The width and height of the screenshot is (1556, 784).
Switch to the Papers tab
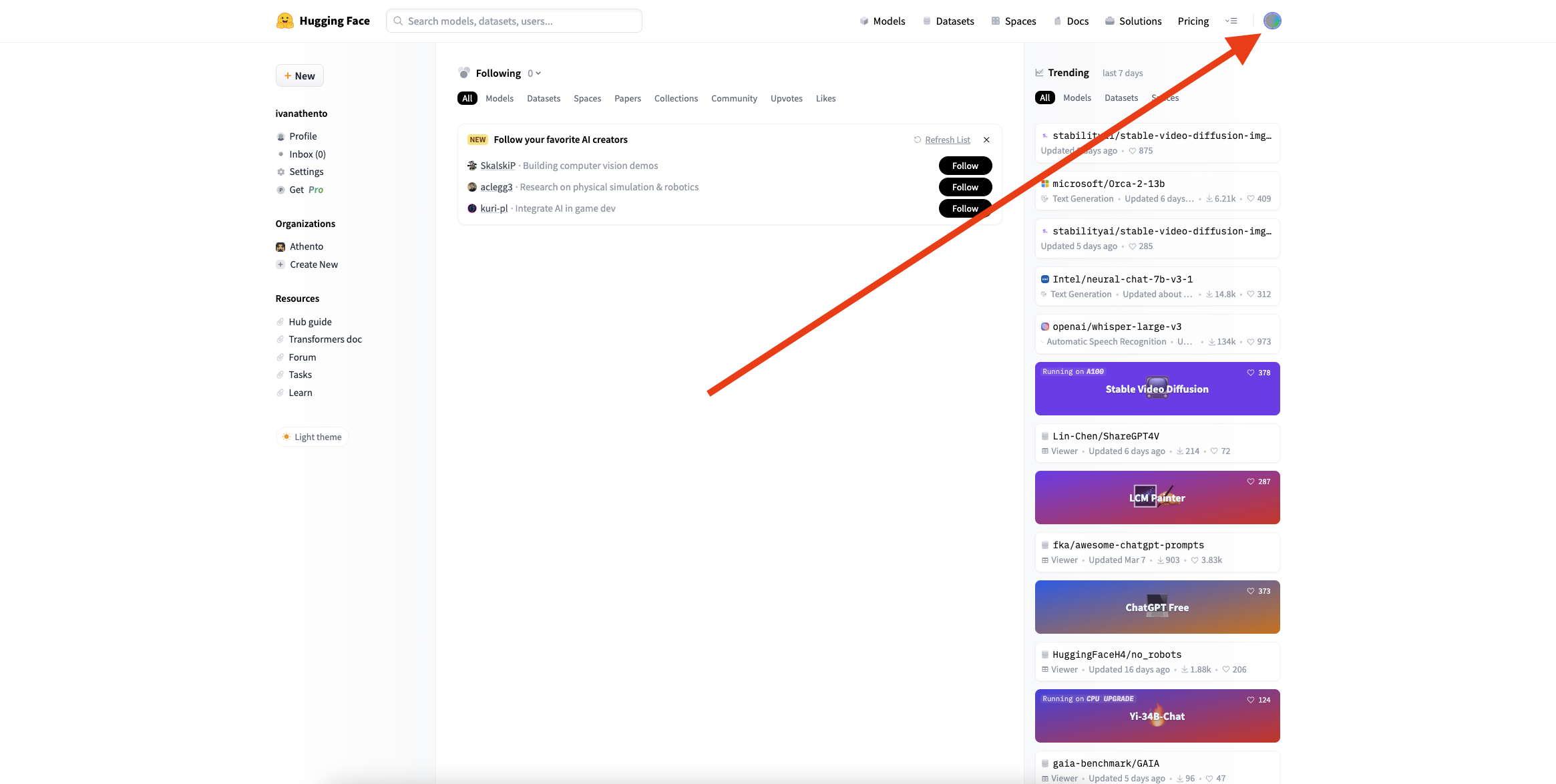[x=627, y=98]
